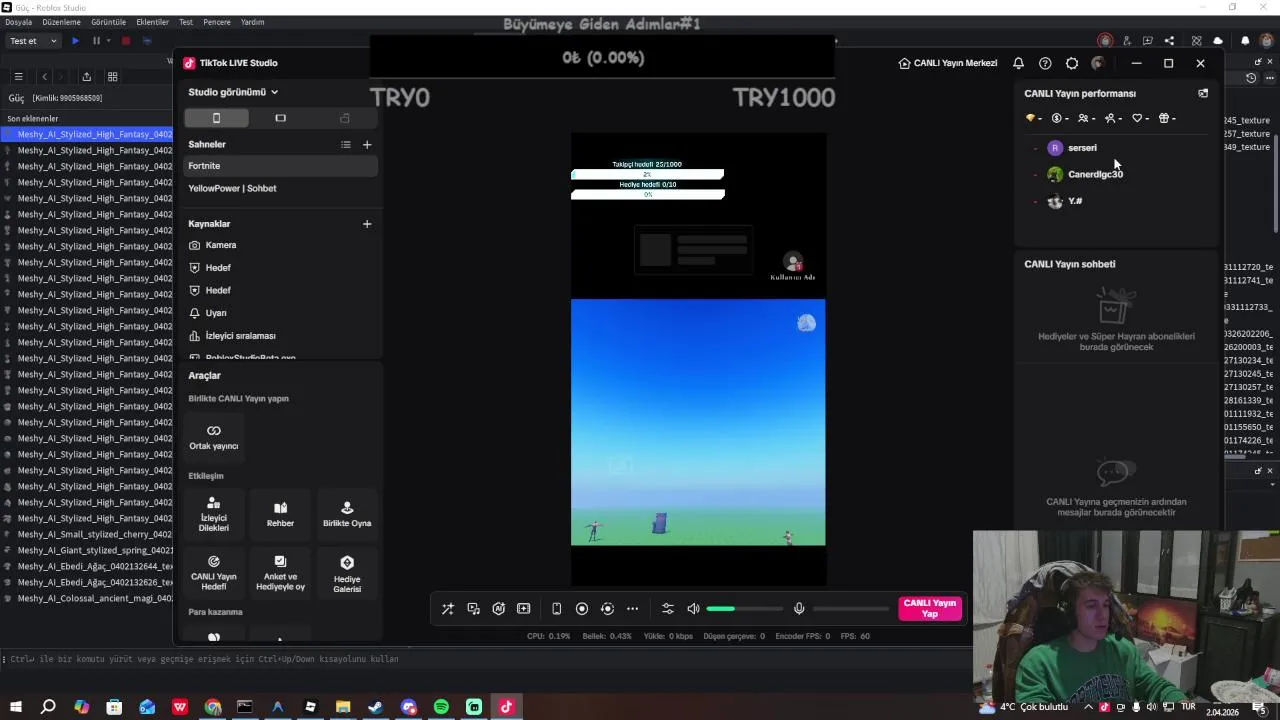Open İzleyici Dilekleri tool
Viewport: 1280px width, 720px height.
tap(214, 515)
